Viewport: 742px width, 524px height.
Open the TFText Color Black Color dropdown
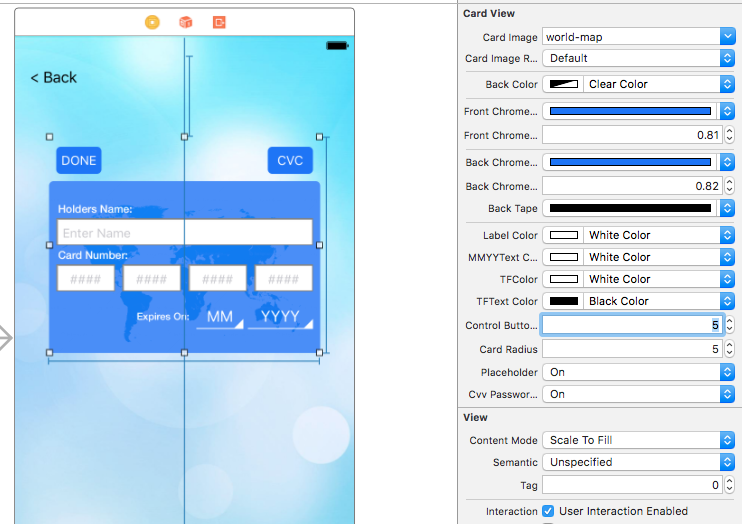(659, 301)
